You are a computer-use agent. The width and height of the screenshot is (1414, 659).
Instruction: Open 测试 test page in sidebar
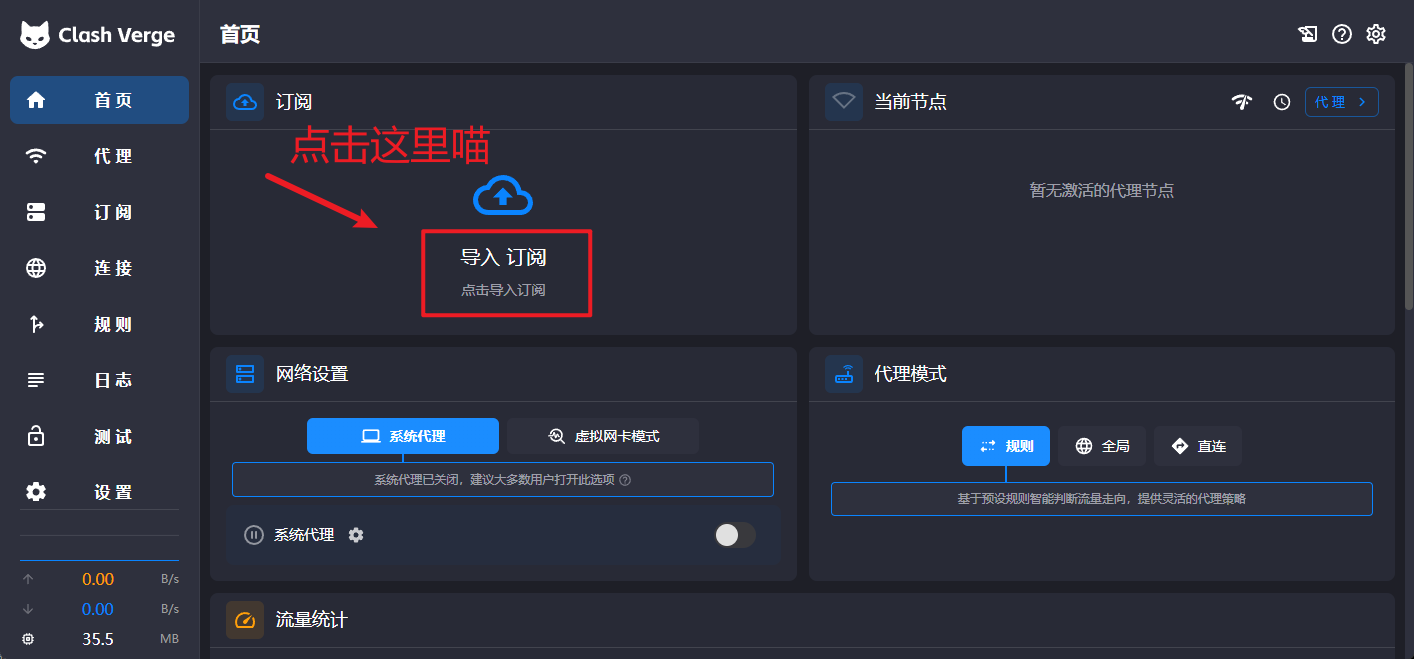click(99, 436)
